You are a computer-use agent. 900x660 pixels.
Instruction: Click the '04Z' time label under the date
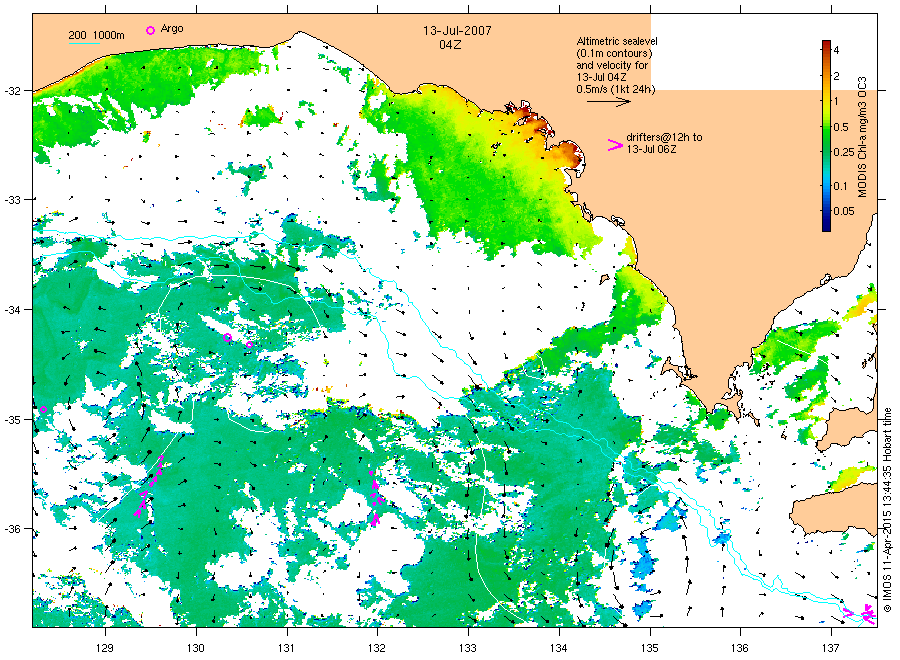click(x=450, y=45)
